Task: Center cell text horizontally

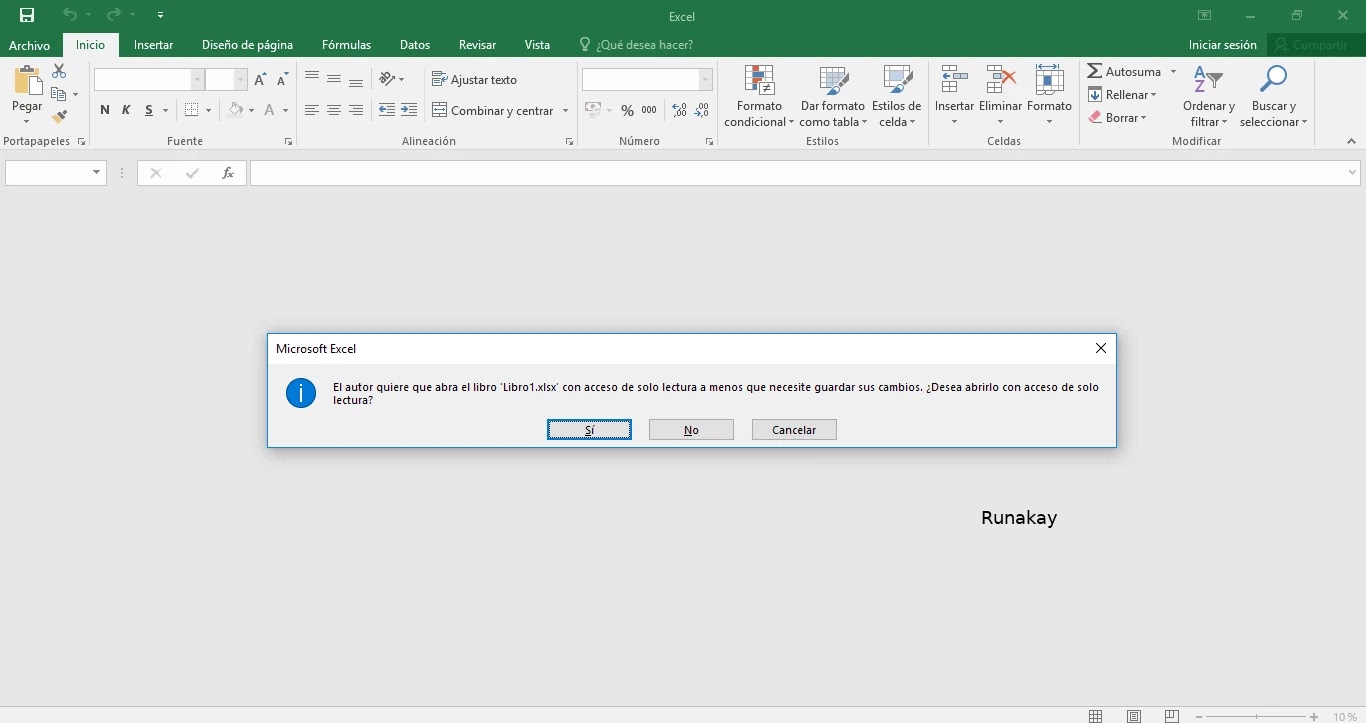Action: tap(334, 110)
